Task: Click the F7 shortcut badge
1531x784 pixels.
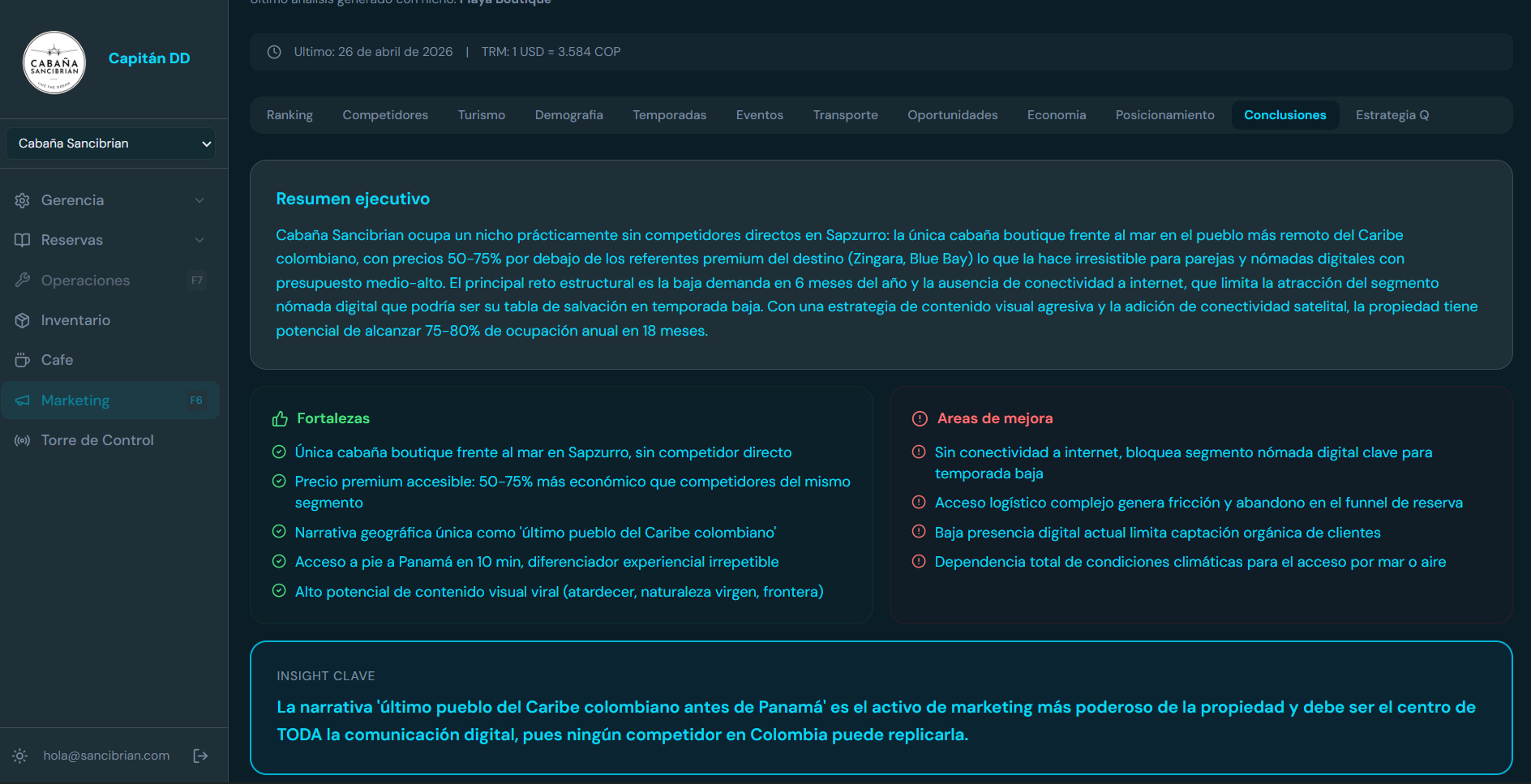Action: point(197,281)
